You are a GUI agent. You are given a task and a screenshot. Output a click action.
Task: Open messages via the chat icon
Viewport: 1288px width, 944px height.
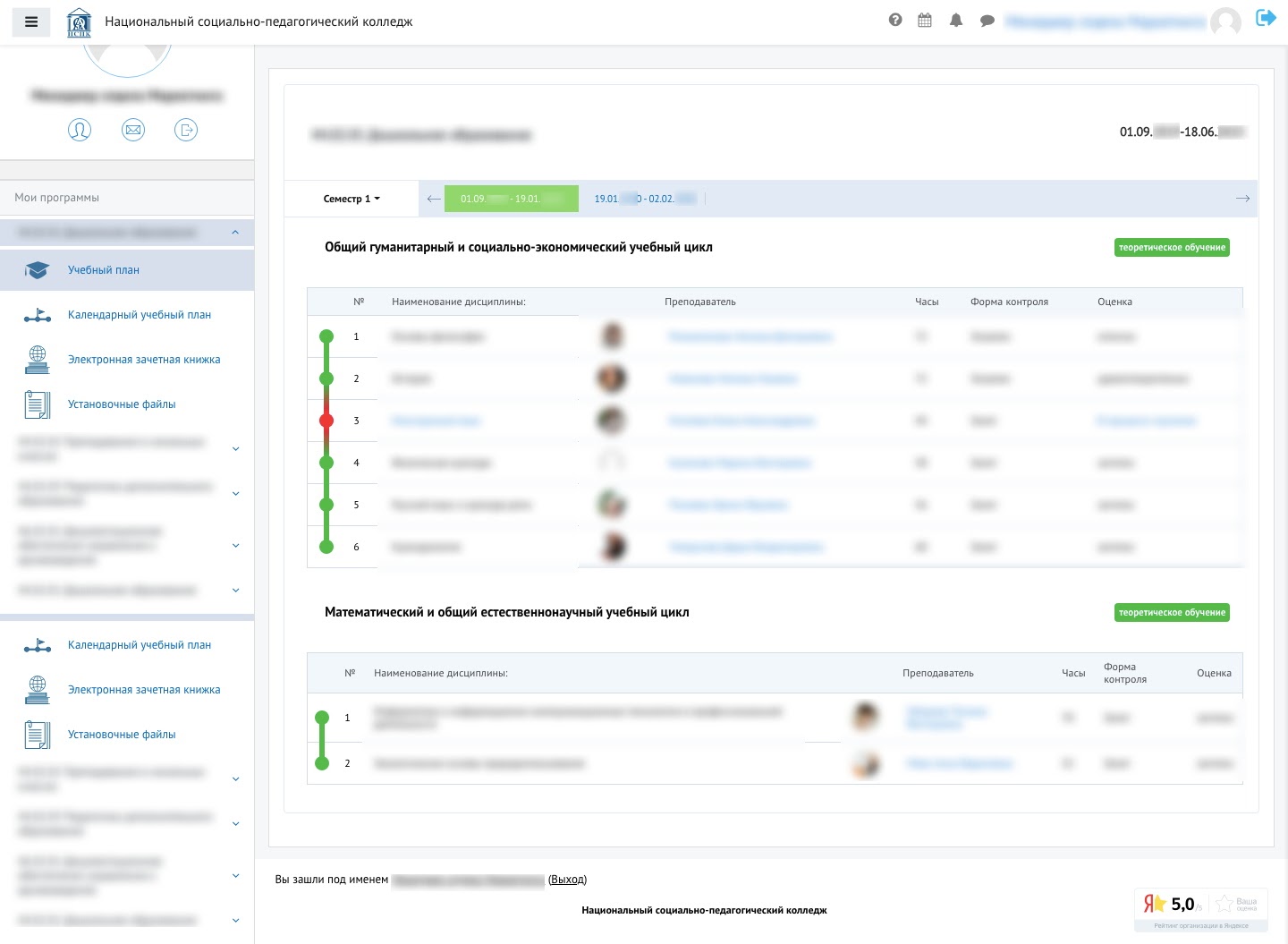tap(987, 20)
